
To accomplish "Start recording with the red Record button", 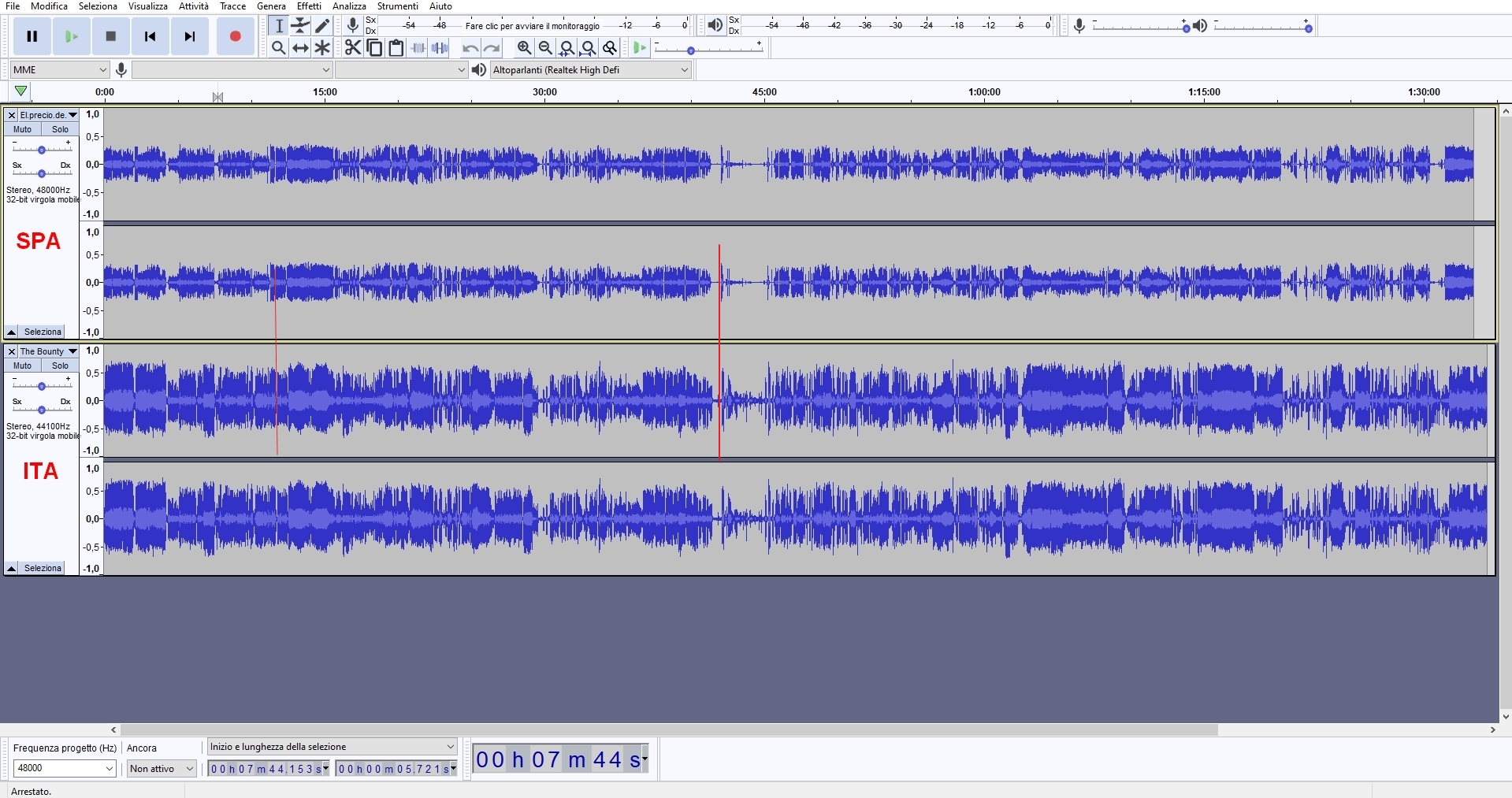I will (235, 36).
